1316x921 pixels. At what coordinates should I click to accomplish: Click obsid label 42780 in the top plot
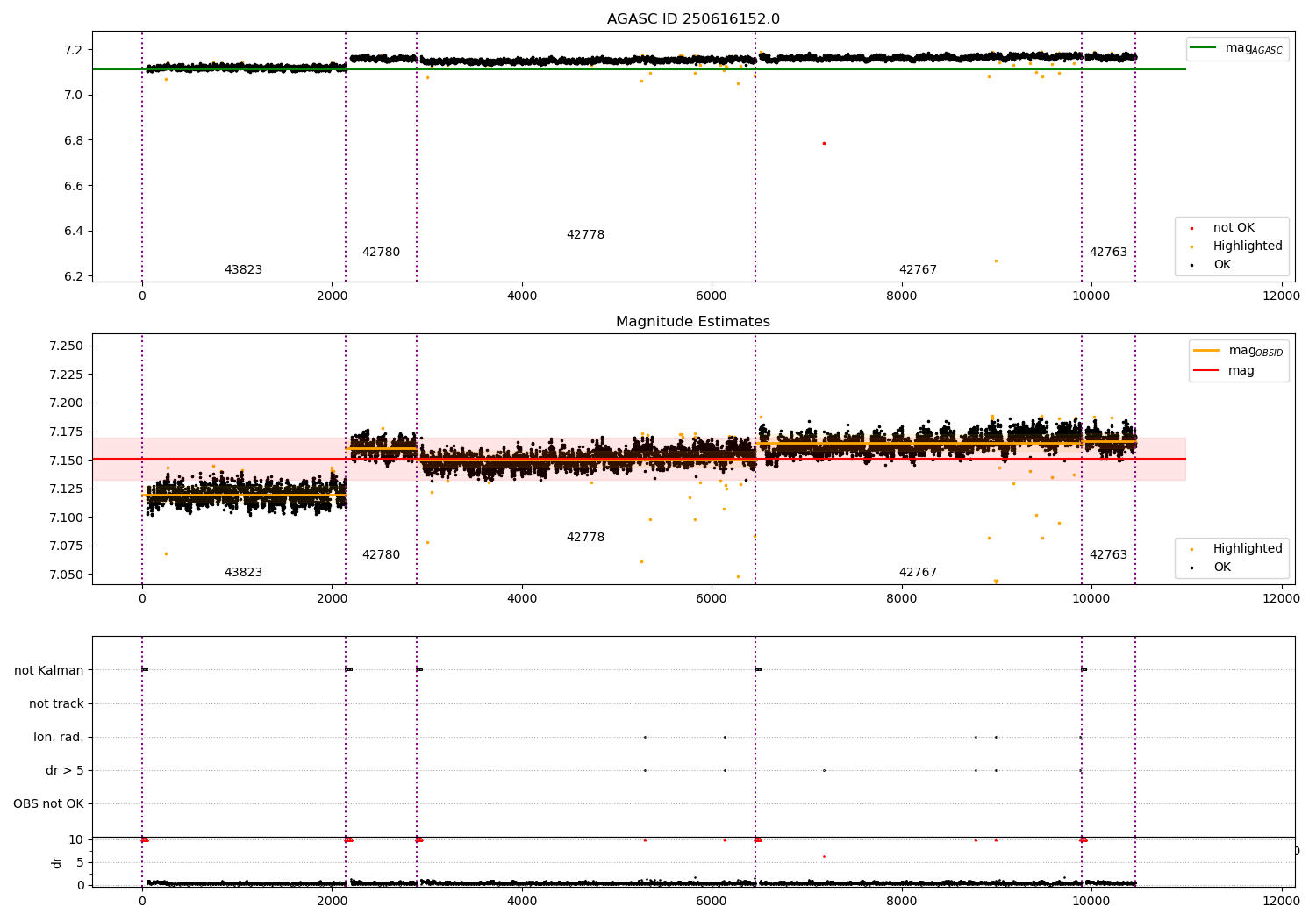pos(381,253)
